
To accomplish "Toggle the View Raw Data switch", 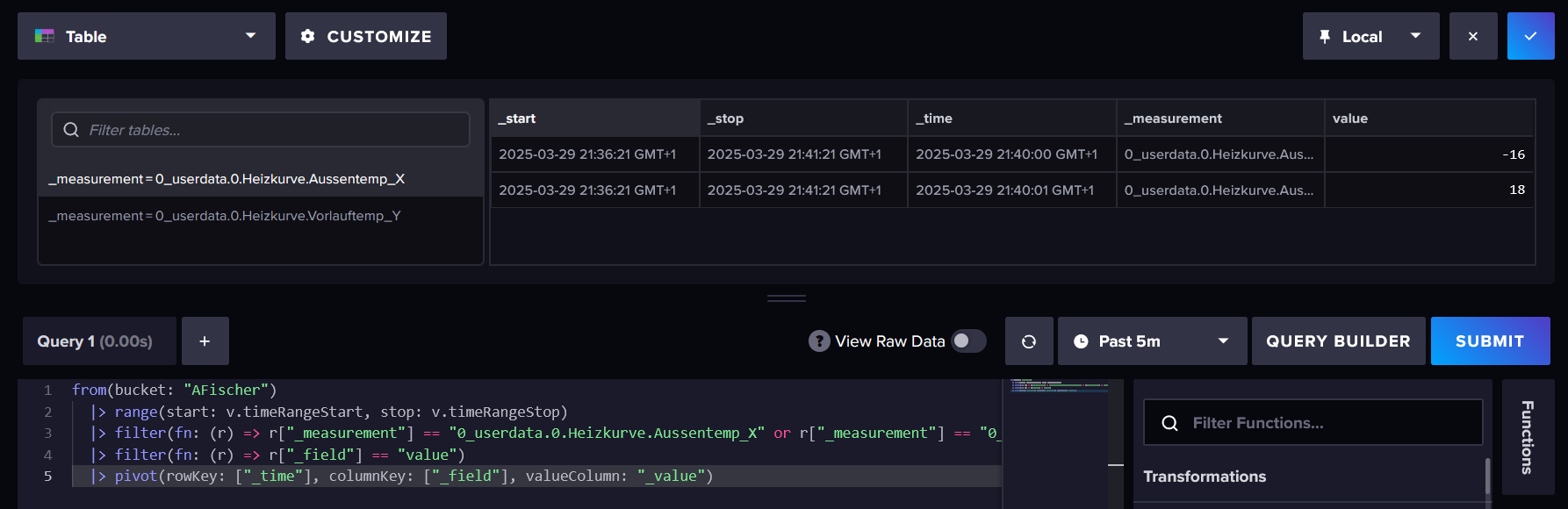I will pos(969,341).
